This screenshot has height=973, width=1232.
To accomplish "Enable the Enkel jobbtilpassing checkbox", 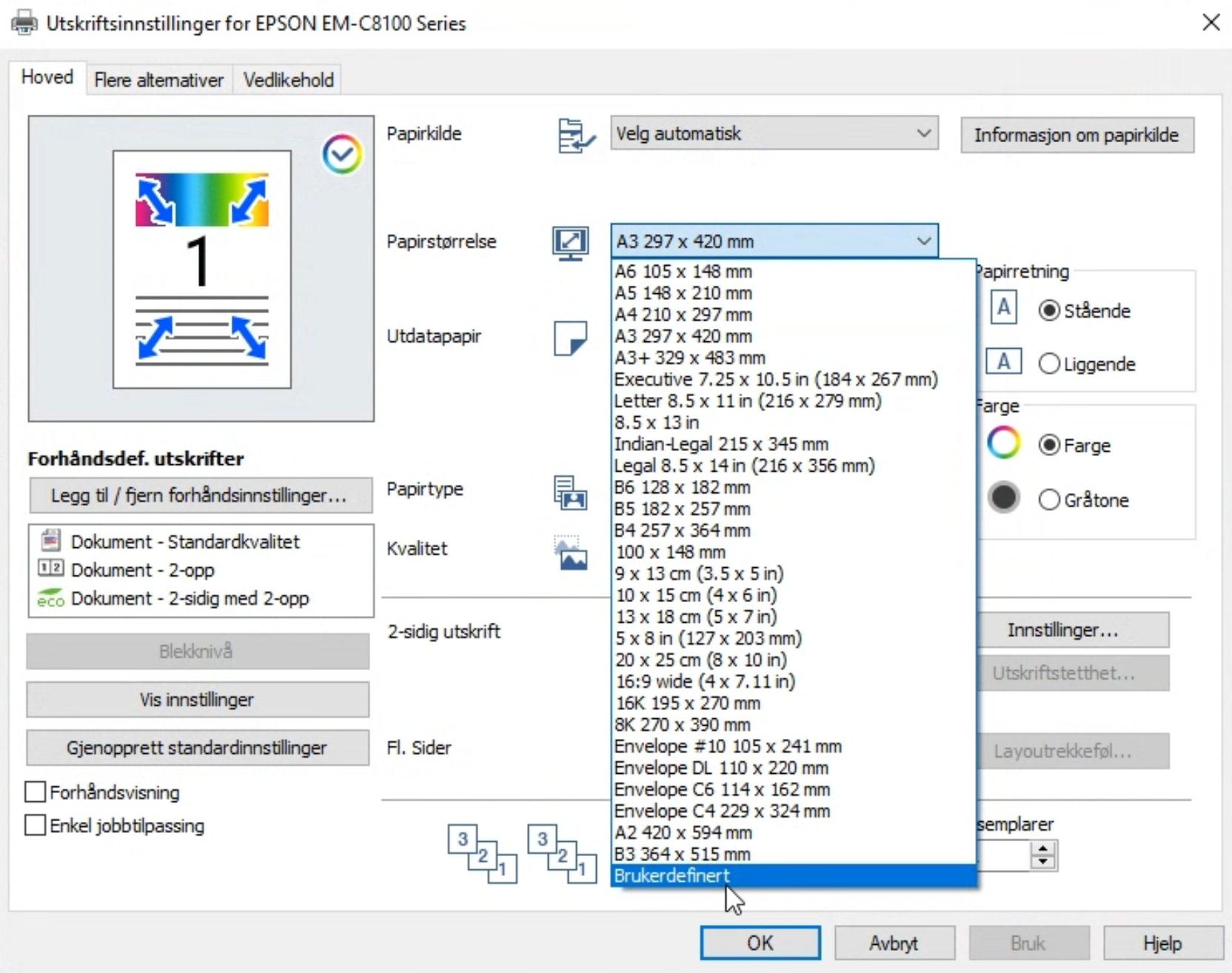I will (35, 825).
